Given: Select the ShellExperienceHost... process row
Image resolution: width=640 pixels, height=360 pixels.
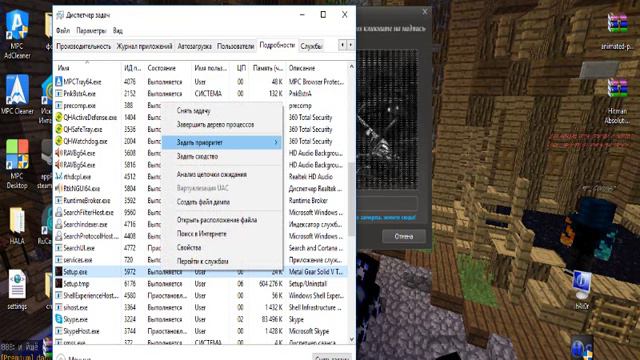Looking at the screenshot, I should (x=201, y=296).
